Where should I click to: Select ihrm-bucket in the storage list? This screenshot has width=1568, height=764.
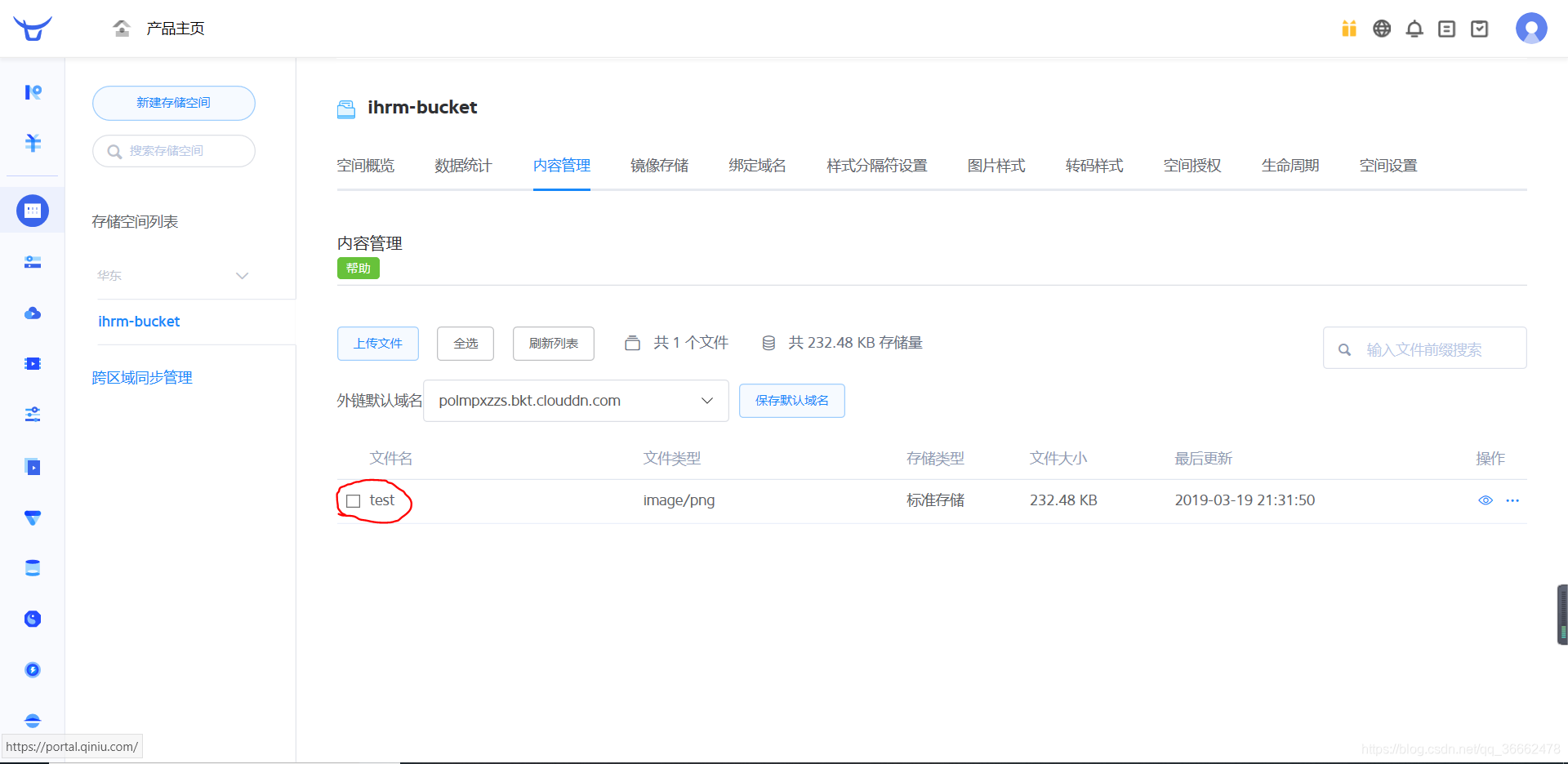(139, 322)
